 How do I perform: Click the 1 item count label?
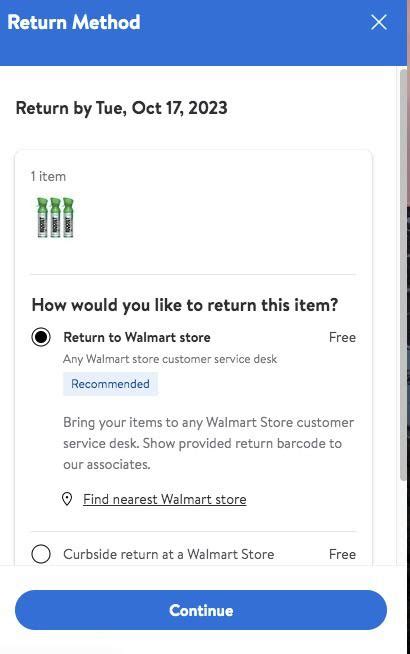pyautogui.click(x=48, y=176)
